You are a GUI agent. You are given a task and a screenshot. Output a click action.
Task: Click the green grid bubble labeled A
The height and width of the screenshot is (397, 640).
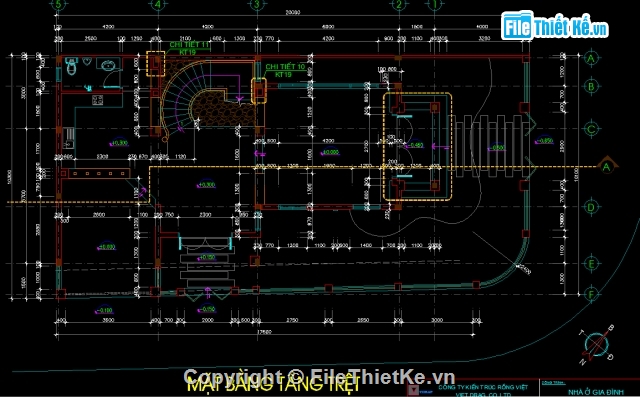click(x=591, y=58)
